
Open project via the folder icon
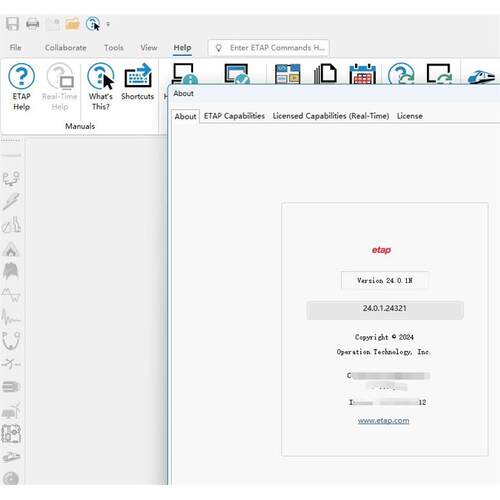point(72,24)
